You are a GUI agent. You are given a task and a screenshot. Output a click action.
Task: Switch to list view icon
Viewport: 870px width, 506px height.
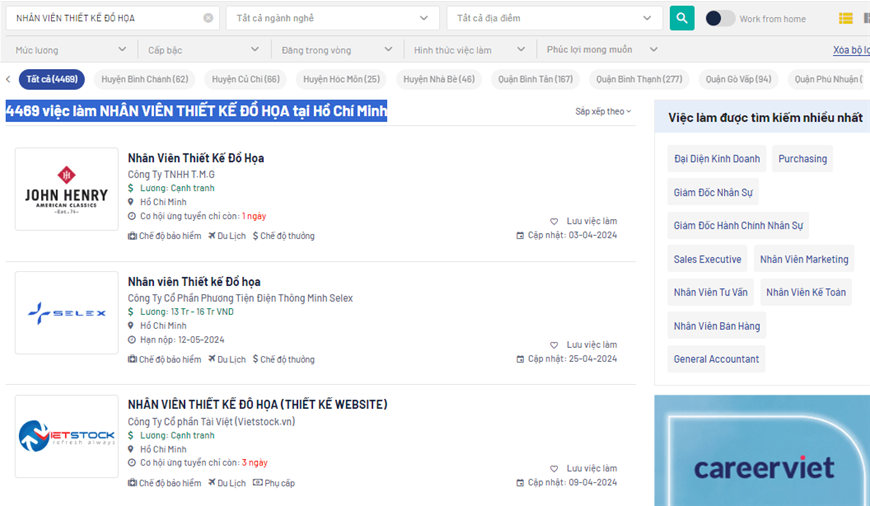[x=846, y=18]
